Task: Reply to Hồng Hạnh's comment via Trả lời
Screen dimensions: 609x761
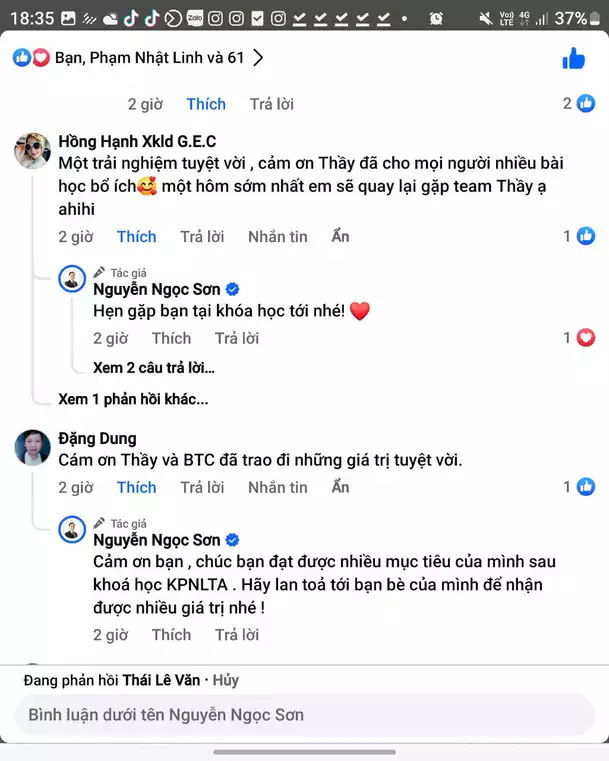Action: tap(202, 236)
